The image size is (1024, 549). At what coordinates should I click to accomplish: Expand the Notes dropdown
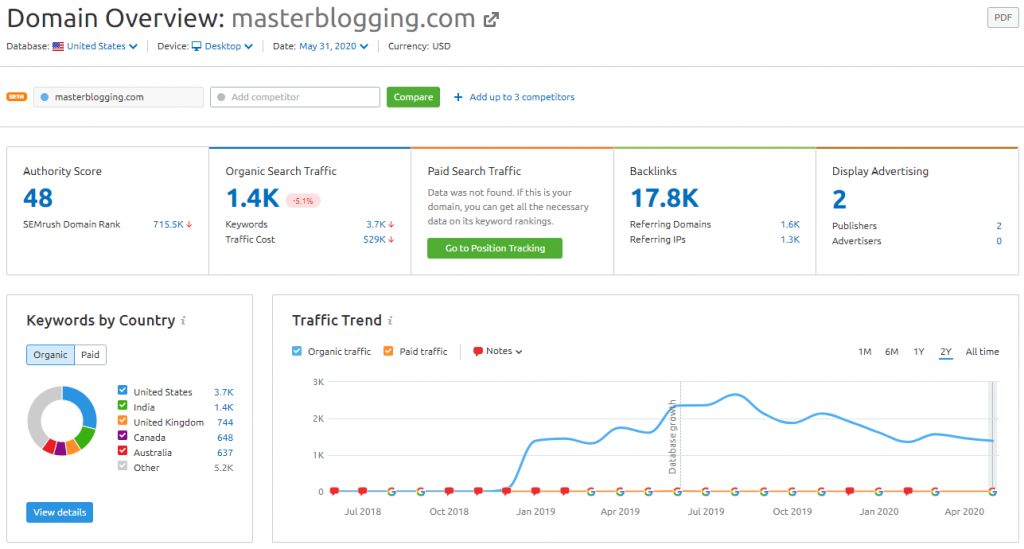(x=498, y=351)
